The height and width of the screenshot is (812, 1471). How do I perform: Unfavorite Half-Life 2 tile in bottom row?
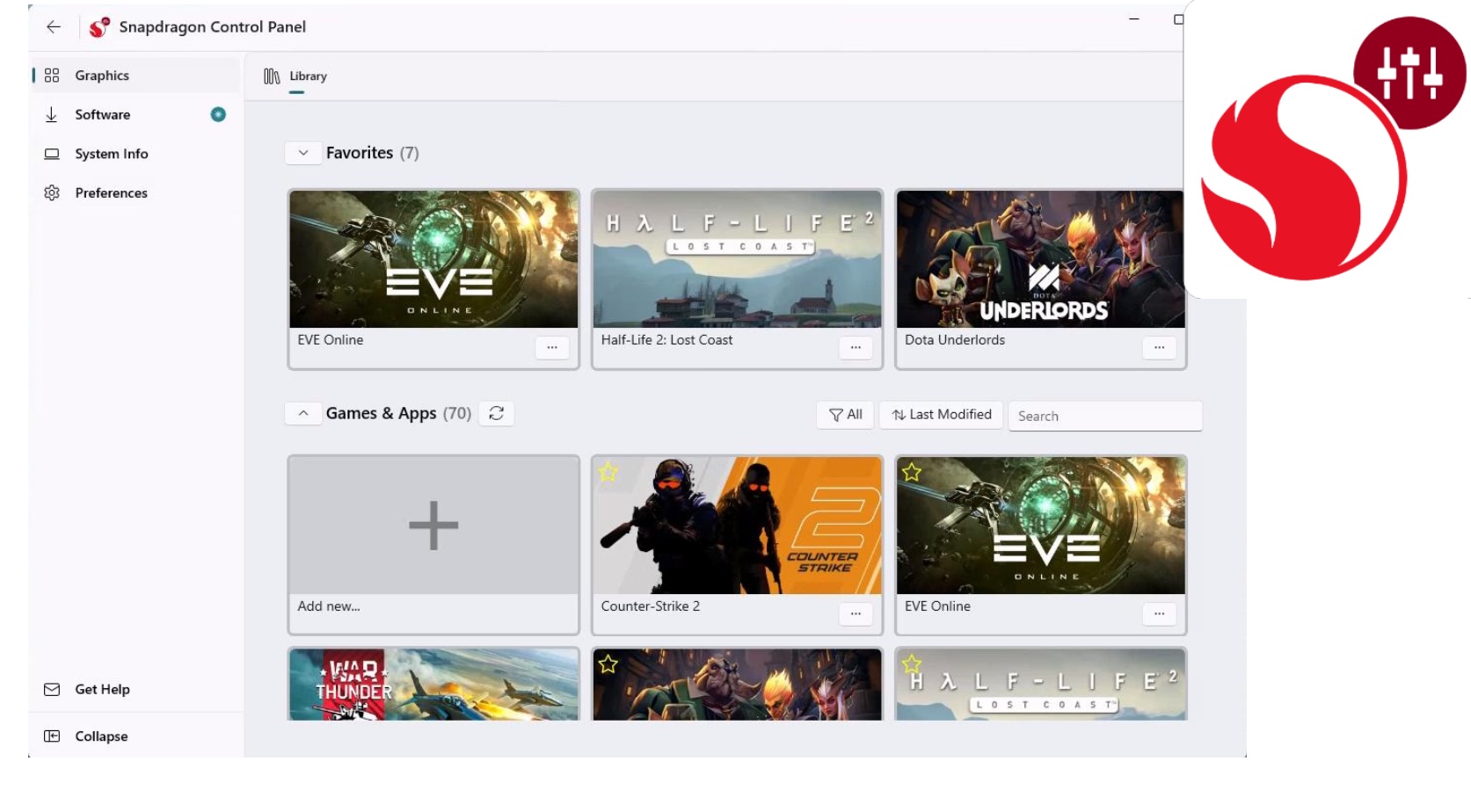[x=912, y=664]
